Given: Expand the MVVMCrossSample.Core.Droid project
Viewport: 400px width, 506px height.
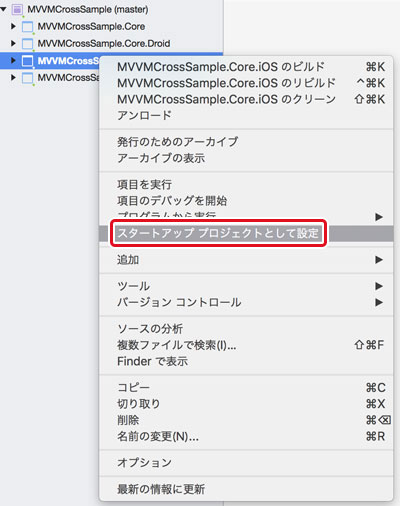Looking at the screenshot, I should (13, 43).
